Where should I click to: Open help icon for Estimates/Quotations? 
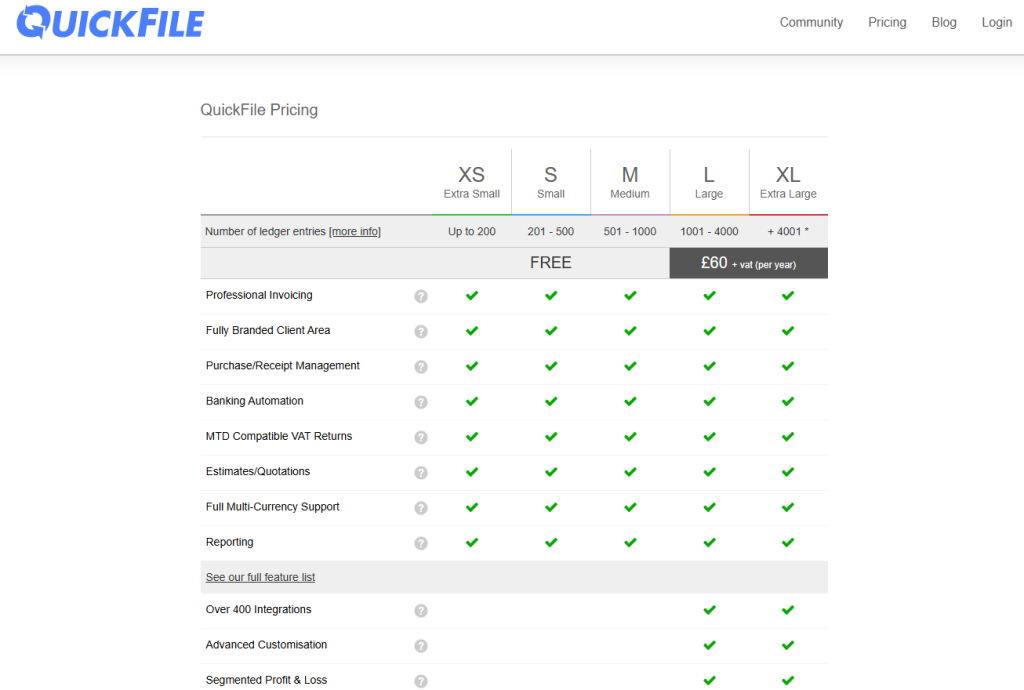click(421, 473)
